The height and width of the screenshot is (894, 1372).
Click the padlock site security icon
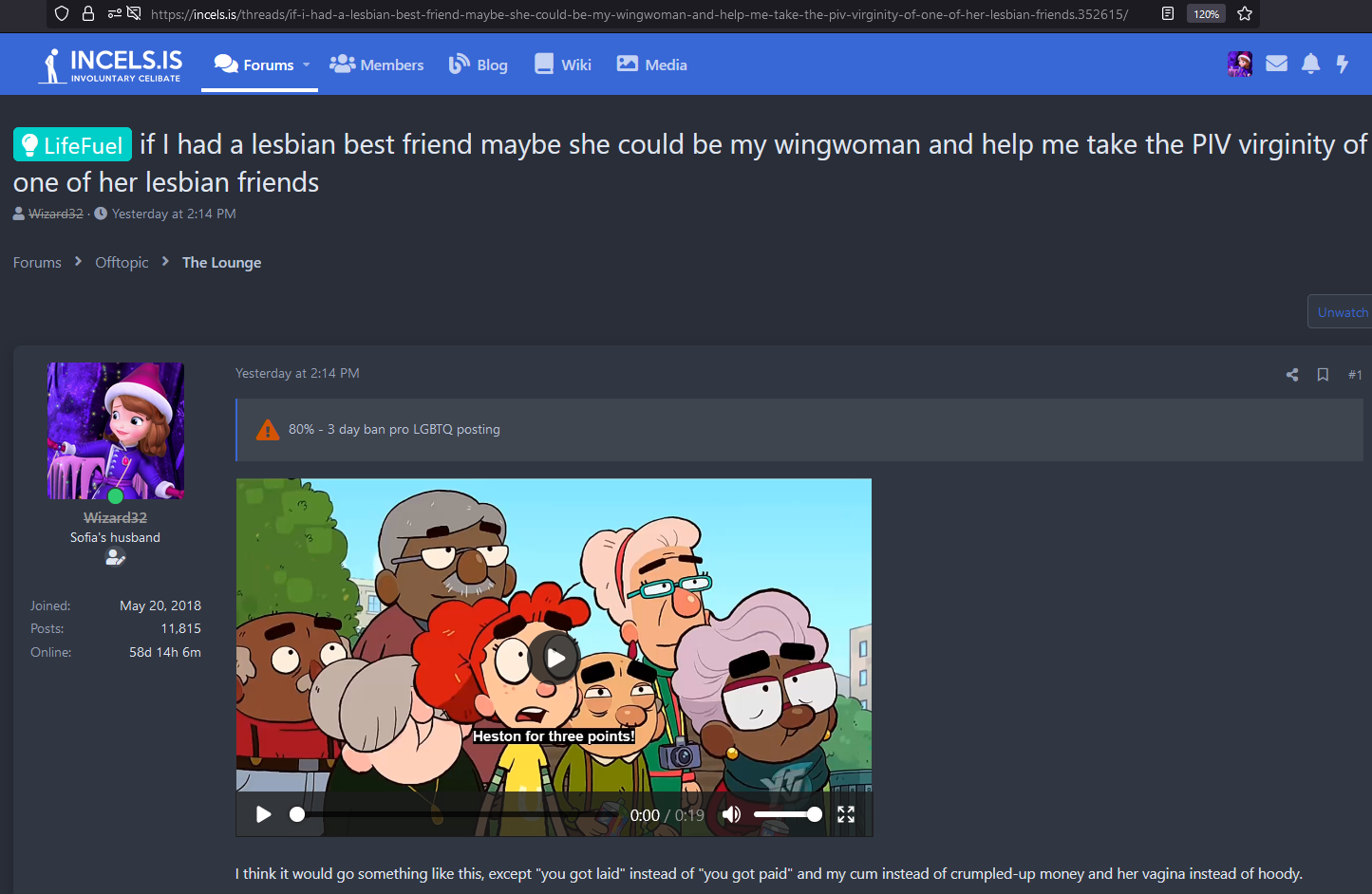pos(88,13)
